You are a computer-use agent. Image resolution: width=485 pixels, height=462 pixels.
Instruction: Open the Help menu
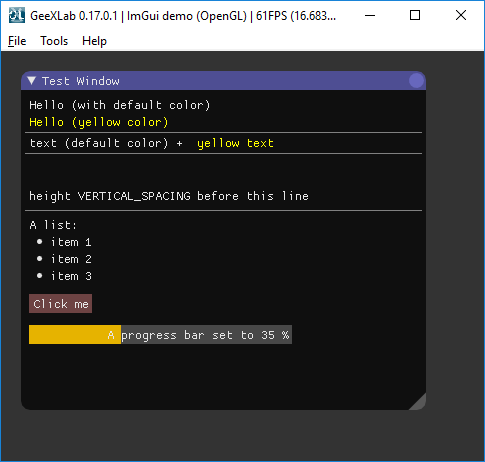[94, 41]
